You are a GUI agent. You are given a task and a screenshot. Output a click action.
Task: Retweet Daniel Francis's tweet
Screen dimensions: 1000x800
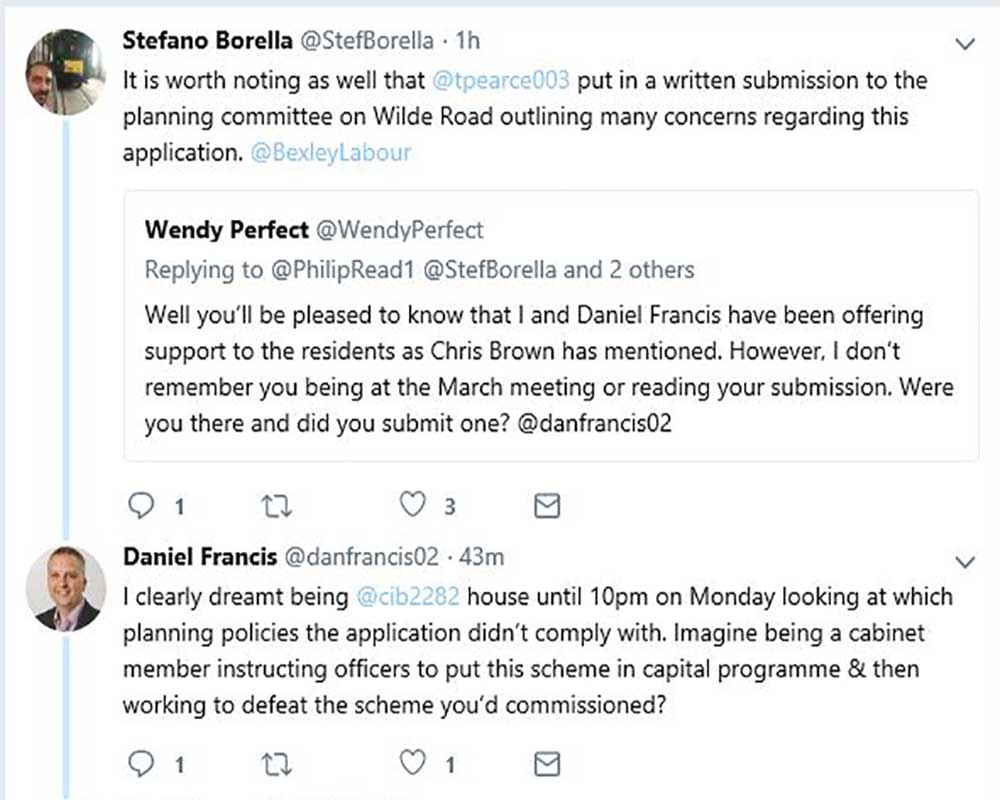coord(275,765)
